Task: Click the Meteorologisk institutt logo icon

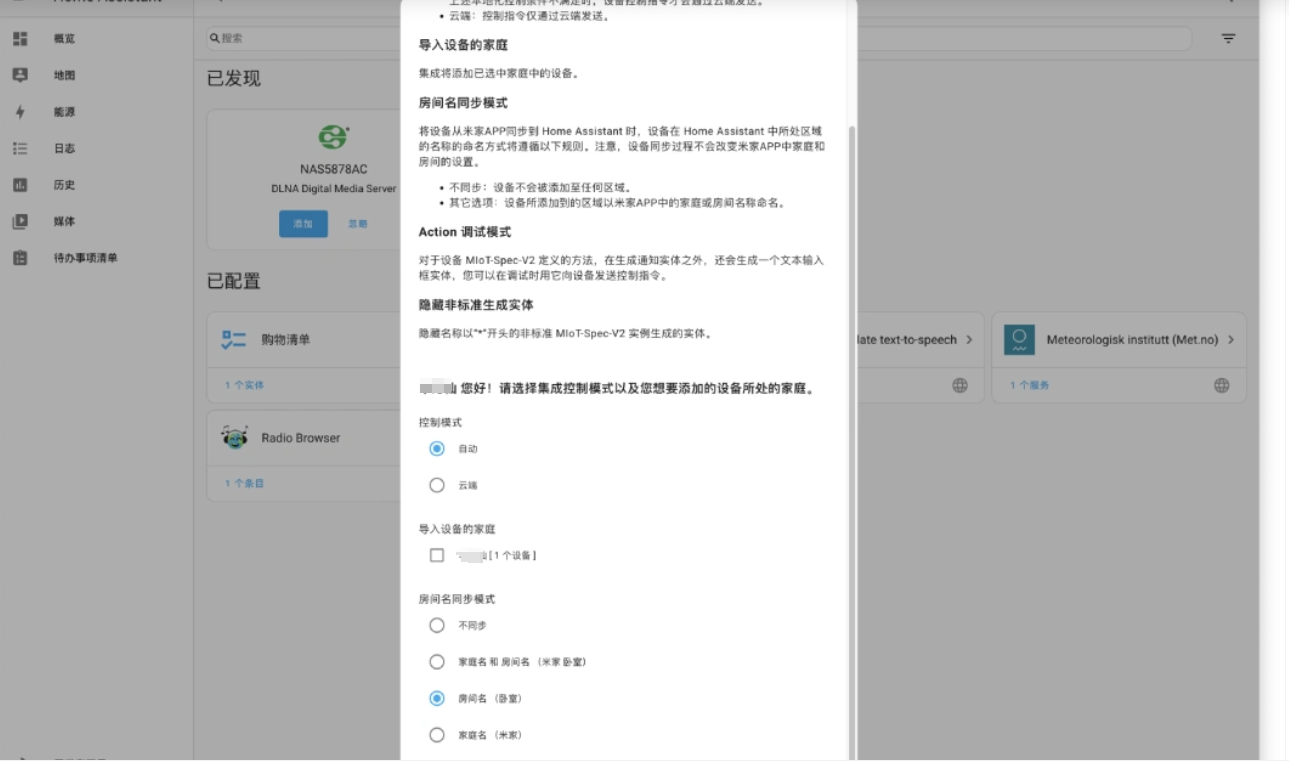Action: pos(1018,340)
